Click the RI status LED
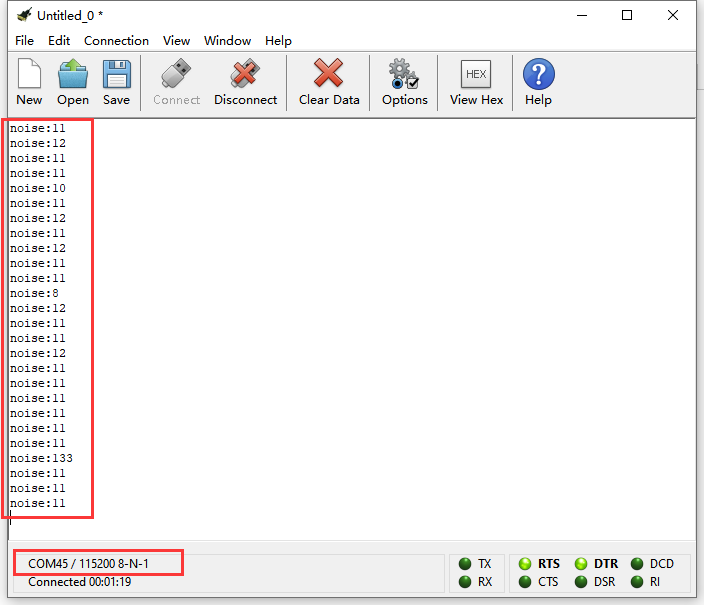 [637, 582]
